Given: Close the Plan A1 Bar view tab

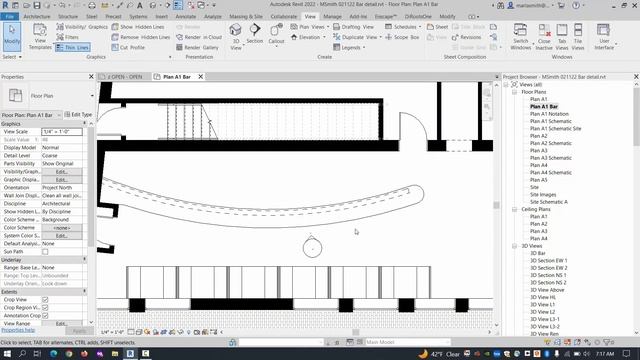Looking at the screenshot, I should [x=201, y=77].
